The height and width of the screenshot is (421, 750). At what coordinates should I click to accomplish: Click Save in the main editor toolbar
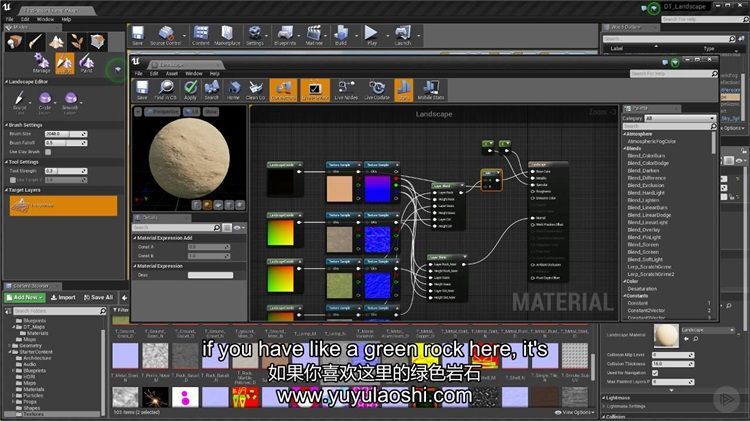click(138, 36)
